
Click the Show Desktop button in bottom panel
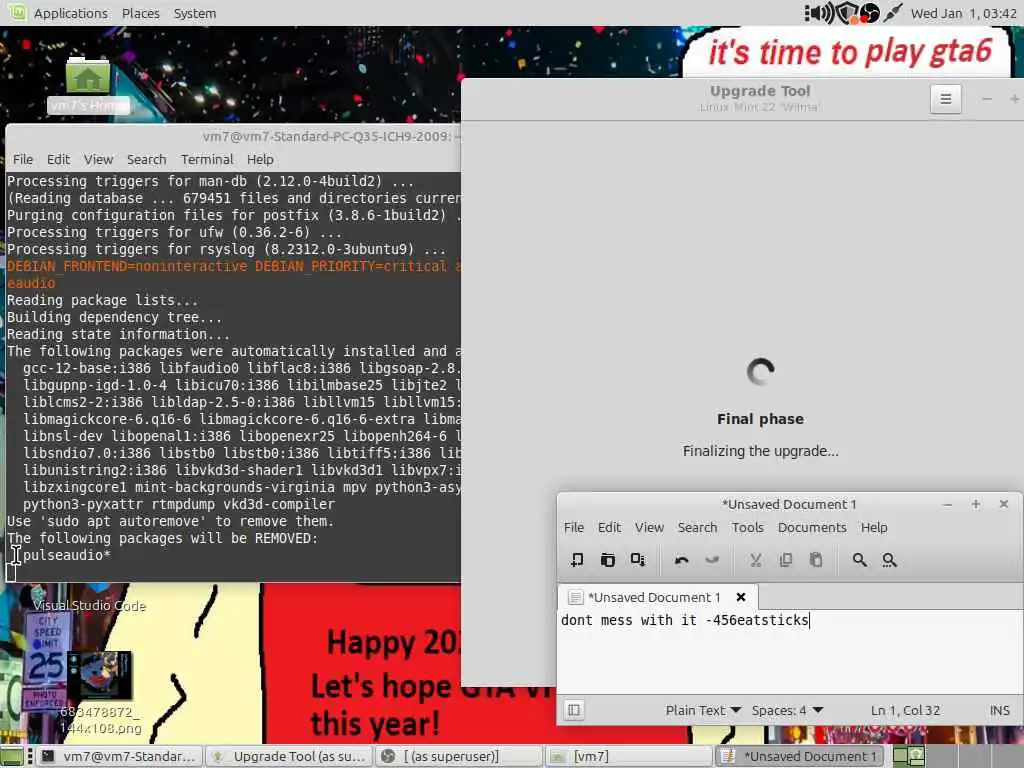click(x=11, y=756)
